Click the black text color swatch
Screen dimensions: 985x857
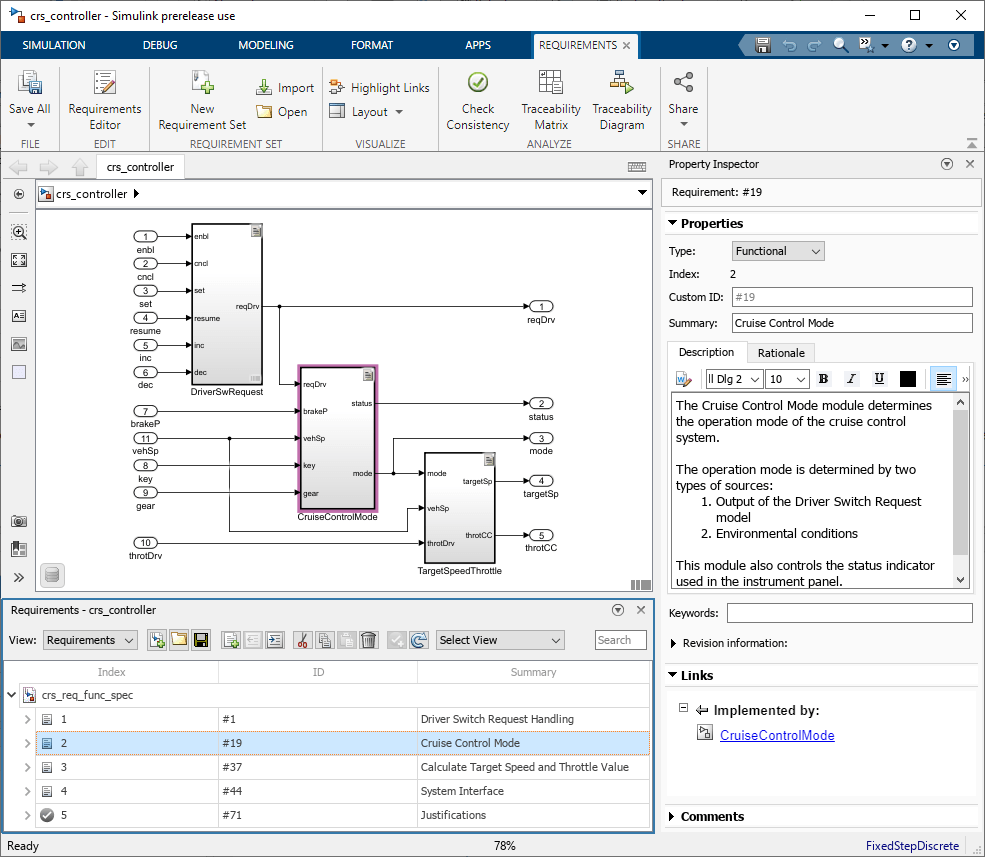(907, 378)
